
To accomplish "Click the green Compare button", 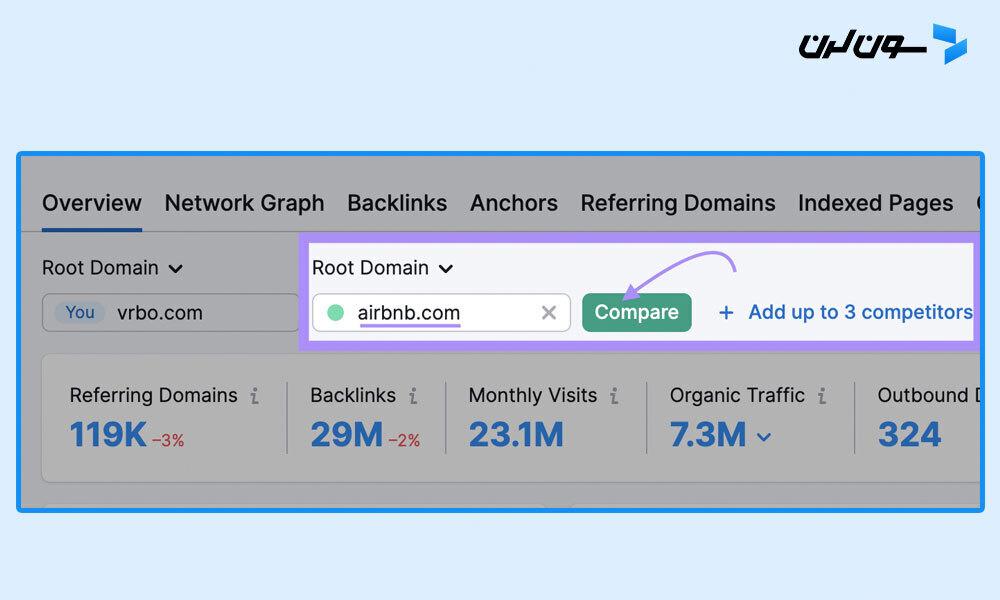I will coord(636,312).
